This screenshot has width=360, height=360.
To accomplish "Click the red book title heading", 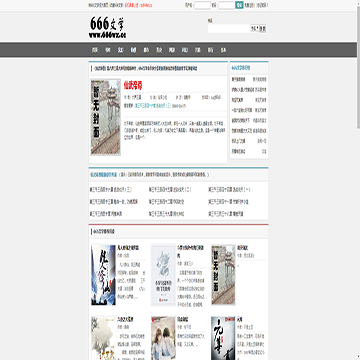I will (133, 85).
